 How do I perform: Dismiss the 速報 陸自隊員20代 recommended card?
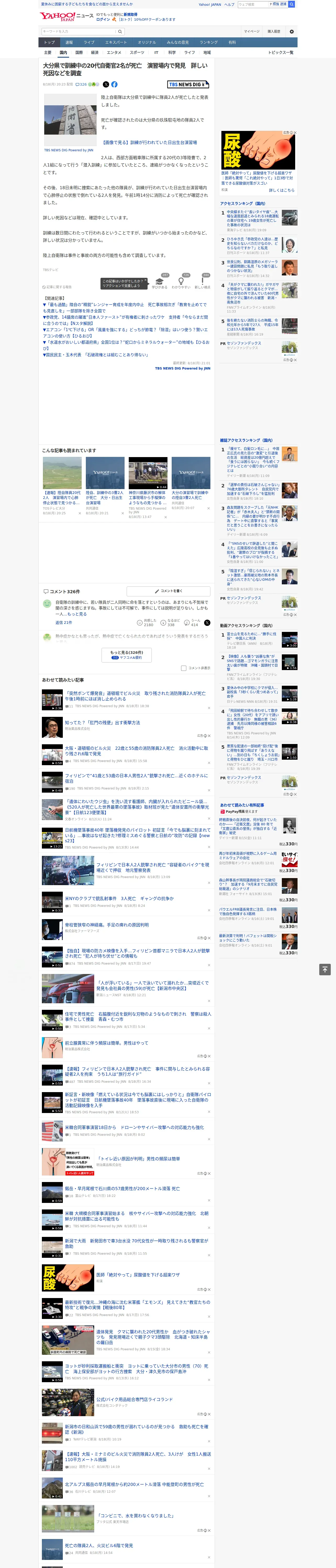79,513
